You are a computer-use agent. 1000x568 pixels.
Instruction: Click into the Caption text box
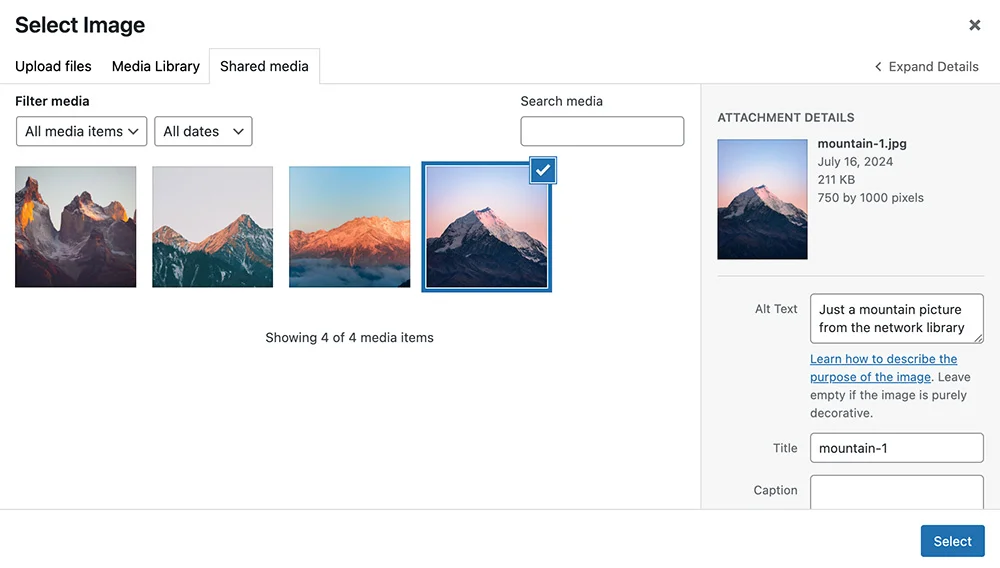tap(896, 491)
